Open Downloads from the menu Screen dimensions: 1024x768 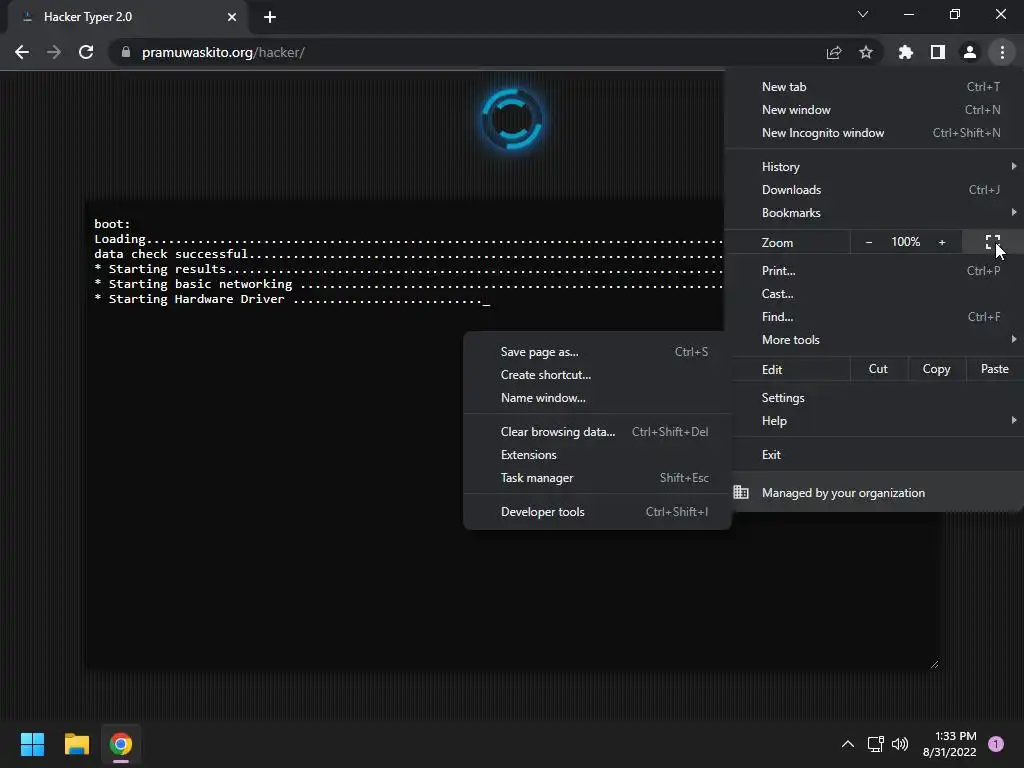tap(874, 190)
